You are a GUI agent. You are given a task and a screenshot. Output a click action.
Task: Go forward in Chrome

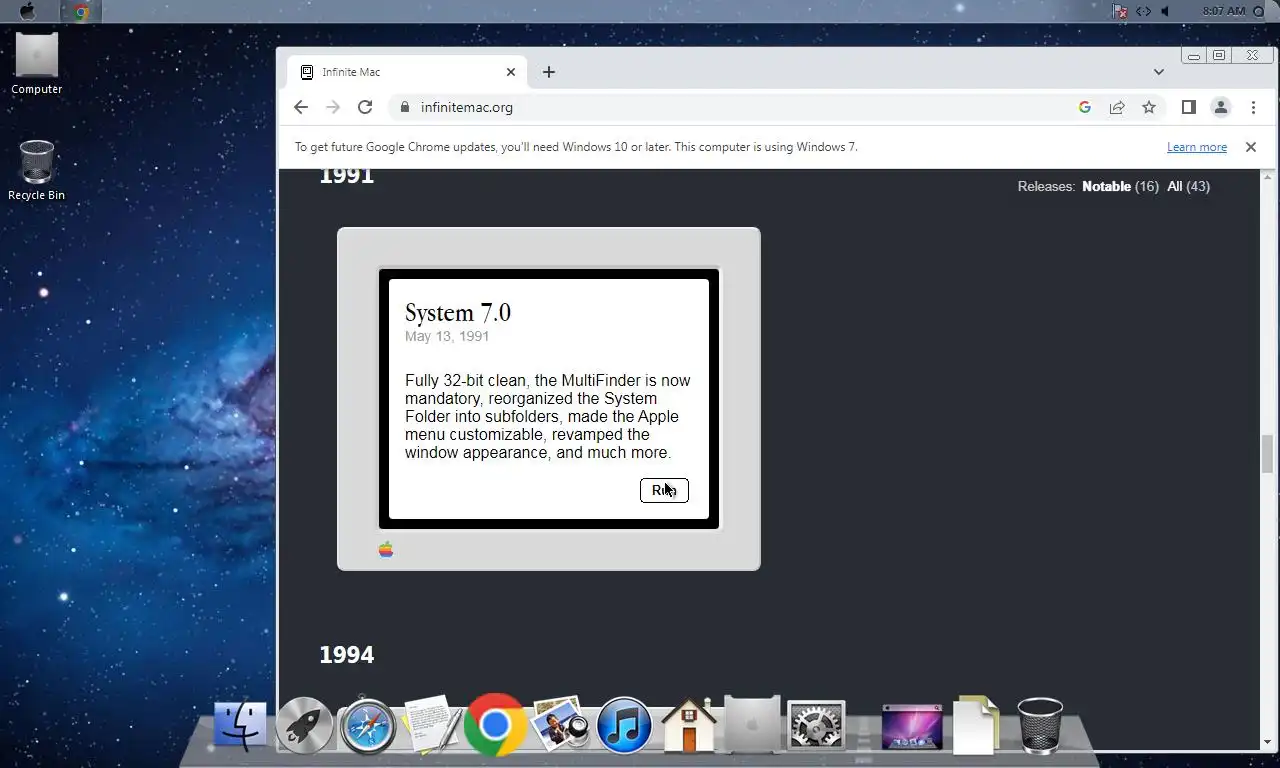click(333, 107)
